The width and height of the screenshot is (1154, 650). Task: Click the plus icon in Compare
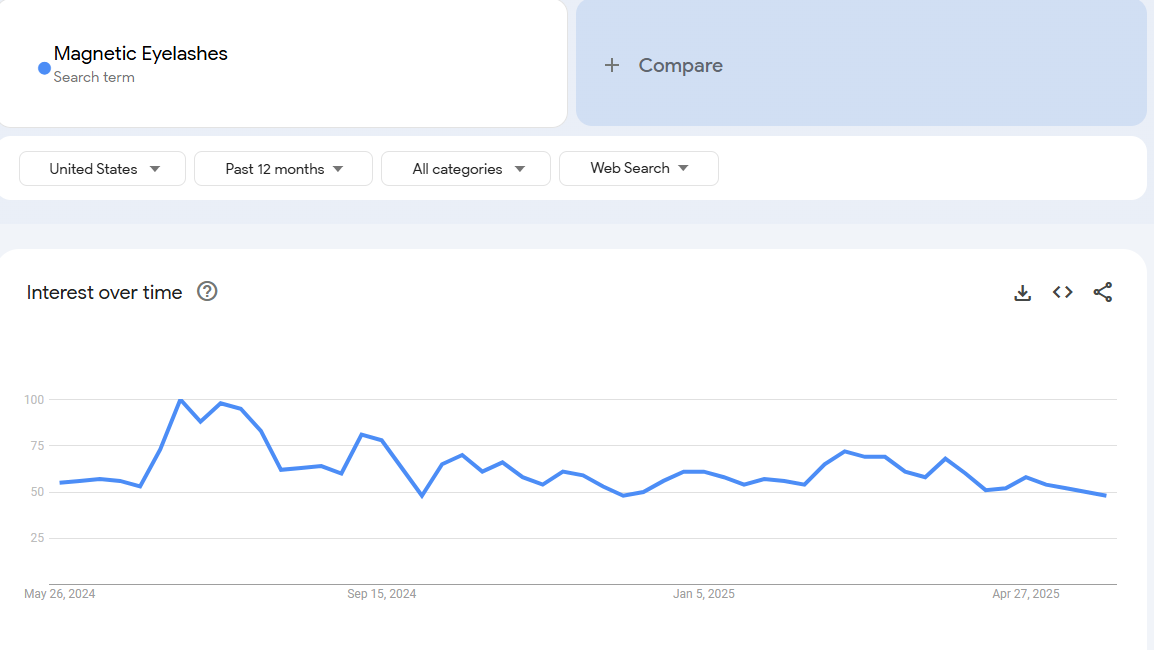[x=612, y=66]
